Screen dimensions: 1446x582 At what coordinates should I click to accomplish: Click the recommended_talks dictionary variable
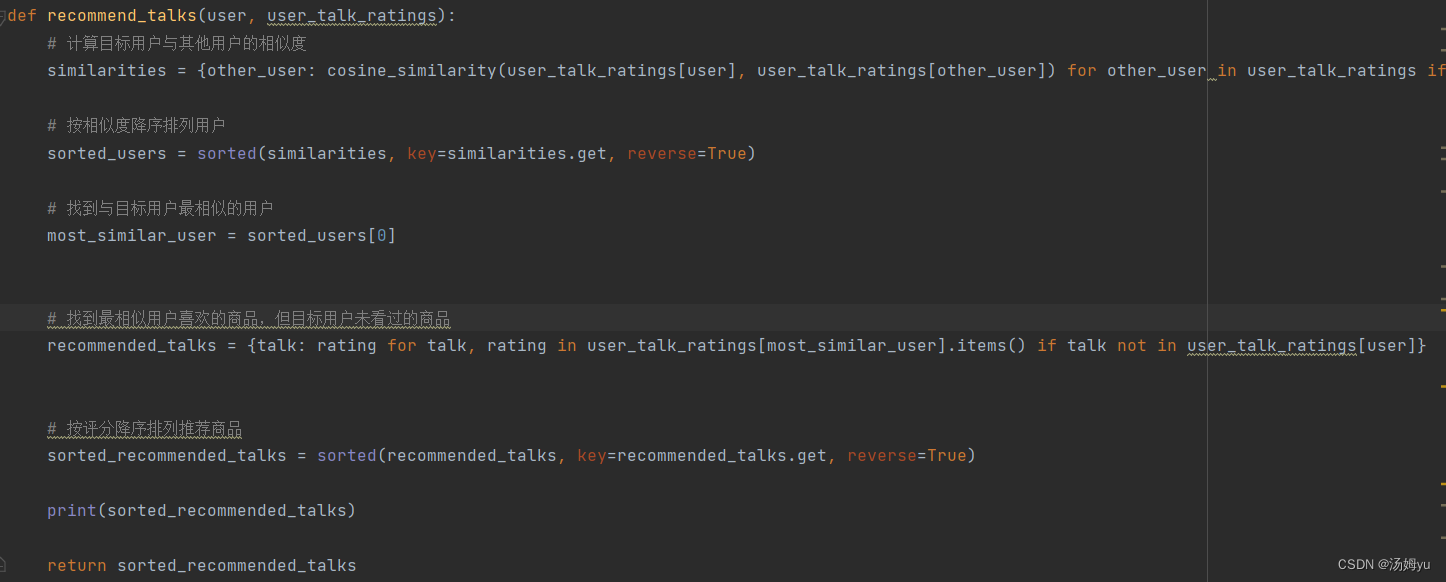coord(132,345)
